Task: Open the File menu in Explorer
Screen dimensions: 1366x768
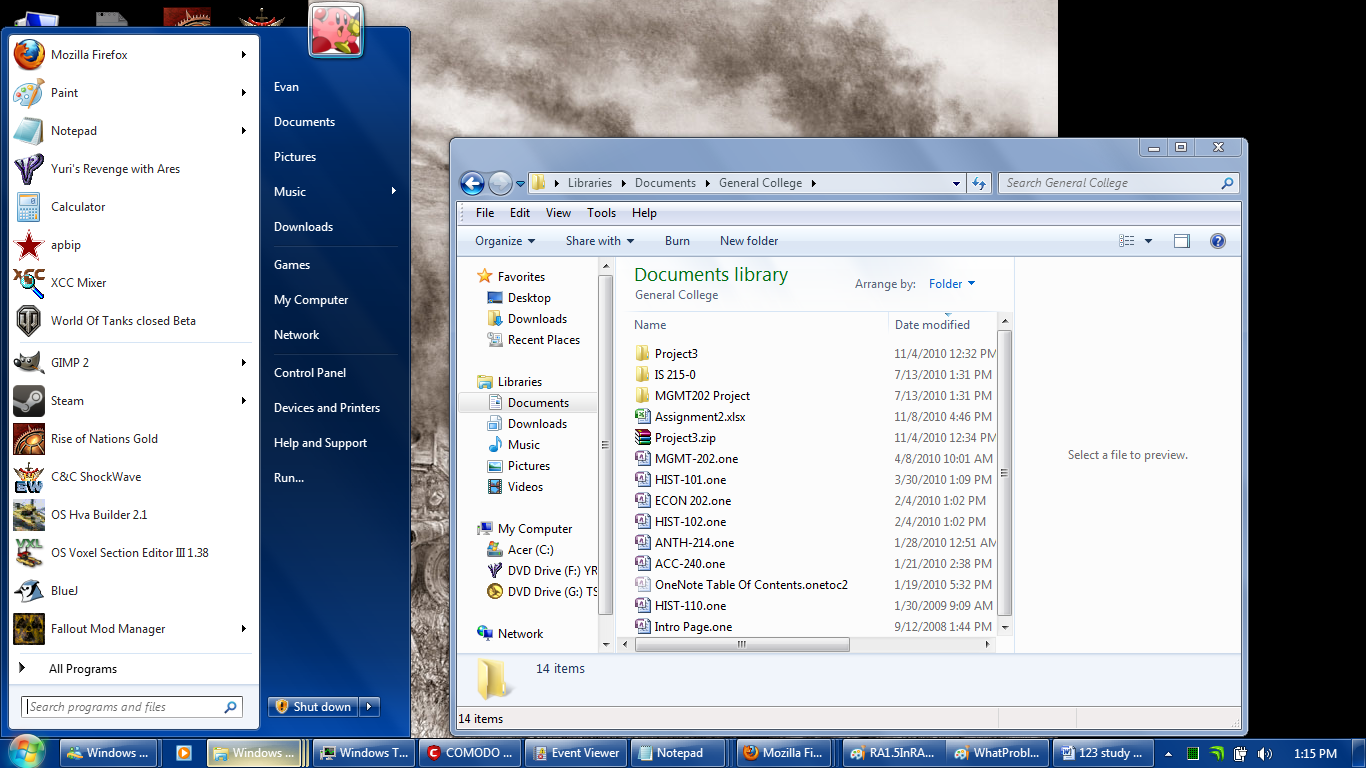Action: coord(485,213)
